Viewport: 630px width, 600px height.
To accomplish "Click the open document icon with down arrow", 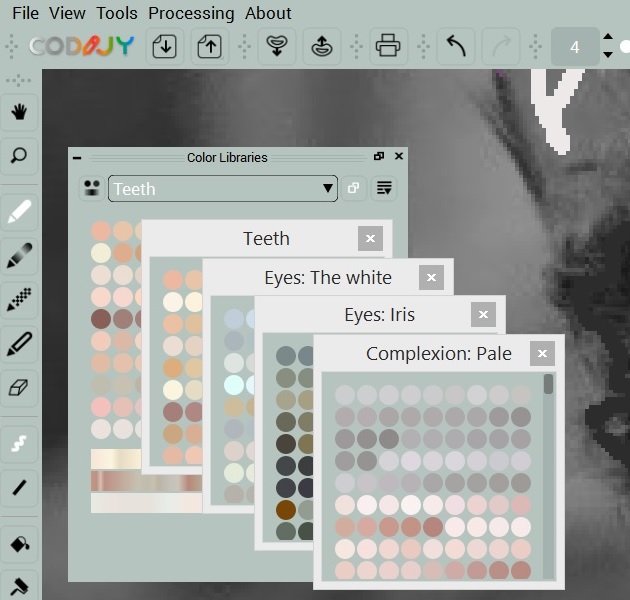I will point(165,46).
